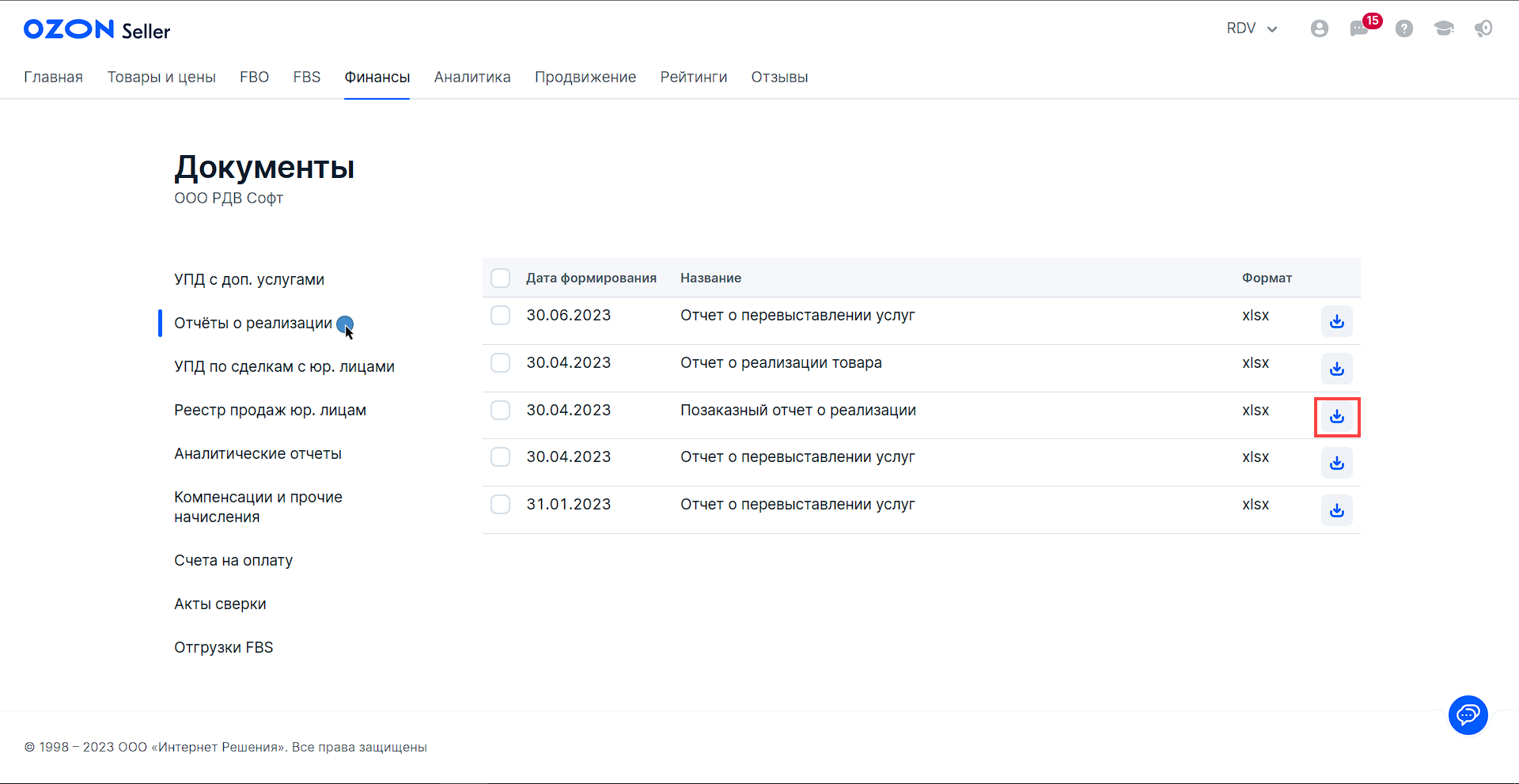Open the user profile icon
1519x784 pixels.
[1319, 28]
